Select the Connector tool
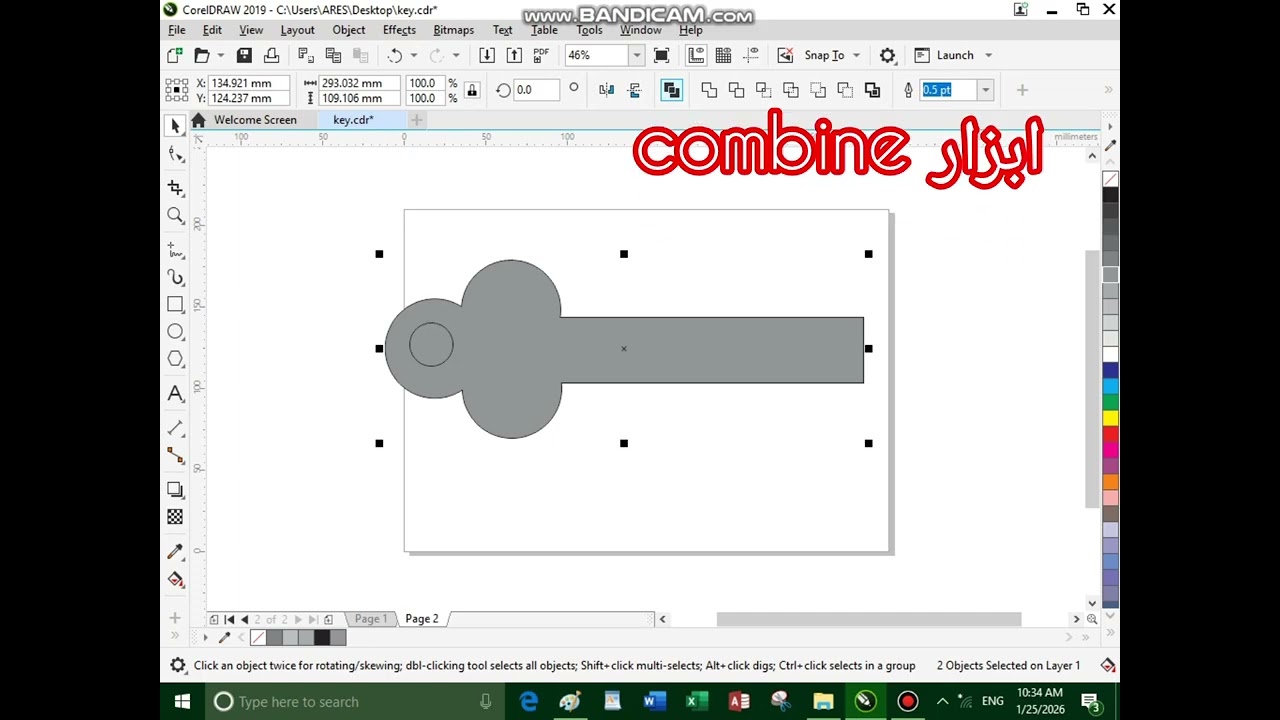 [x=176, y=456]
